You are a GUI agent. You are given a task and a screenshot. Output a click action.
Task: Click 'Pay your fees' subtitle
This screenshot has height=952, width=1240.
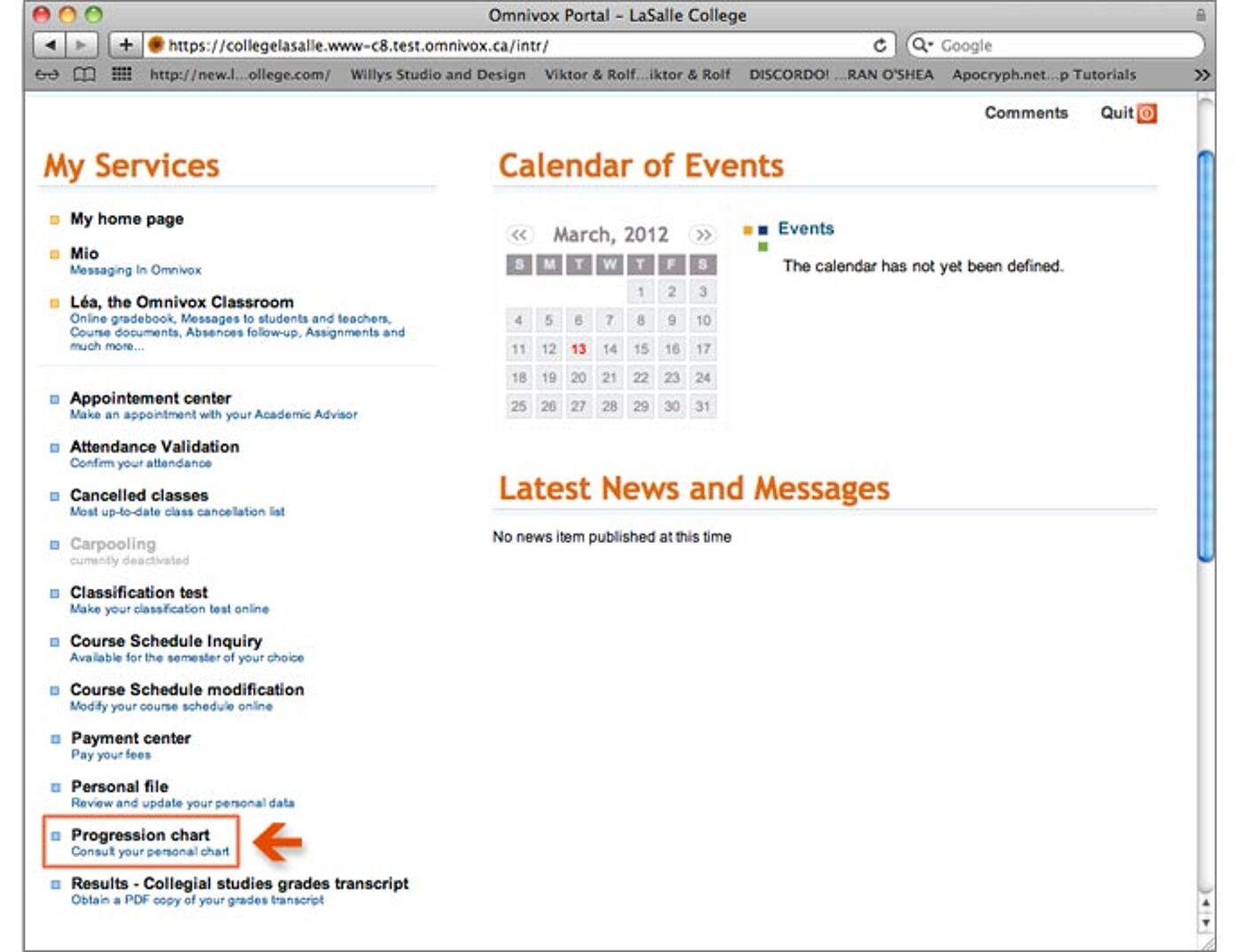pyautogui.click(x=111, y=755)
